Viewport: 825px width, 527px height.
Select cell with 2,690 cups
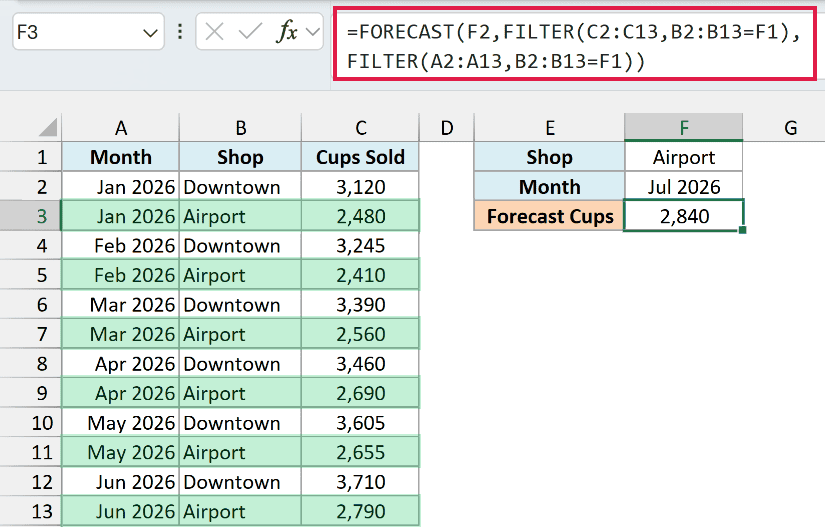[x=360, y=393]
